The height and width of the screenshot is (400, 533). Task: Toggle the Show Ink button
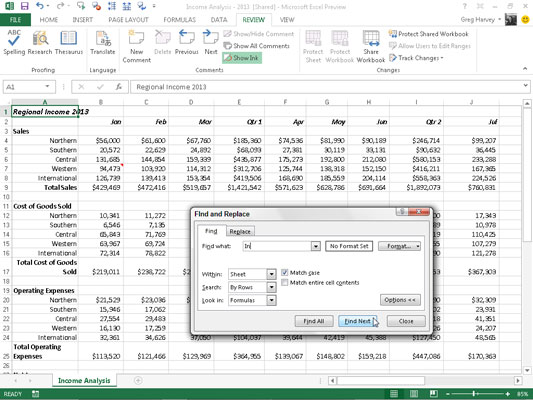(x=242, y=58)
